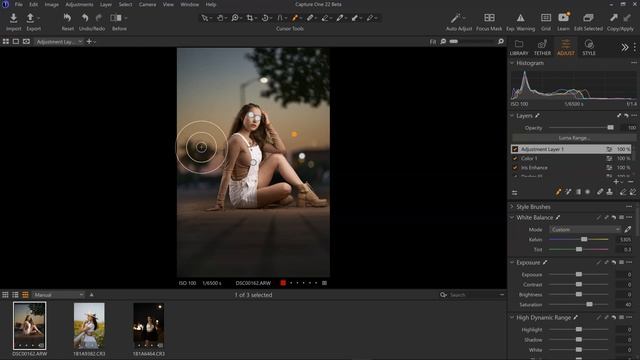Image resolution: width=640 pixels, height=360 pixels.
Task: Click the Redo arrow icon
Action: pos(99,18)
